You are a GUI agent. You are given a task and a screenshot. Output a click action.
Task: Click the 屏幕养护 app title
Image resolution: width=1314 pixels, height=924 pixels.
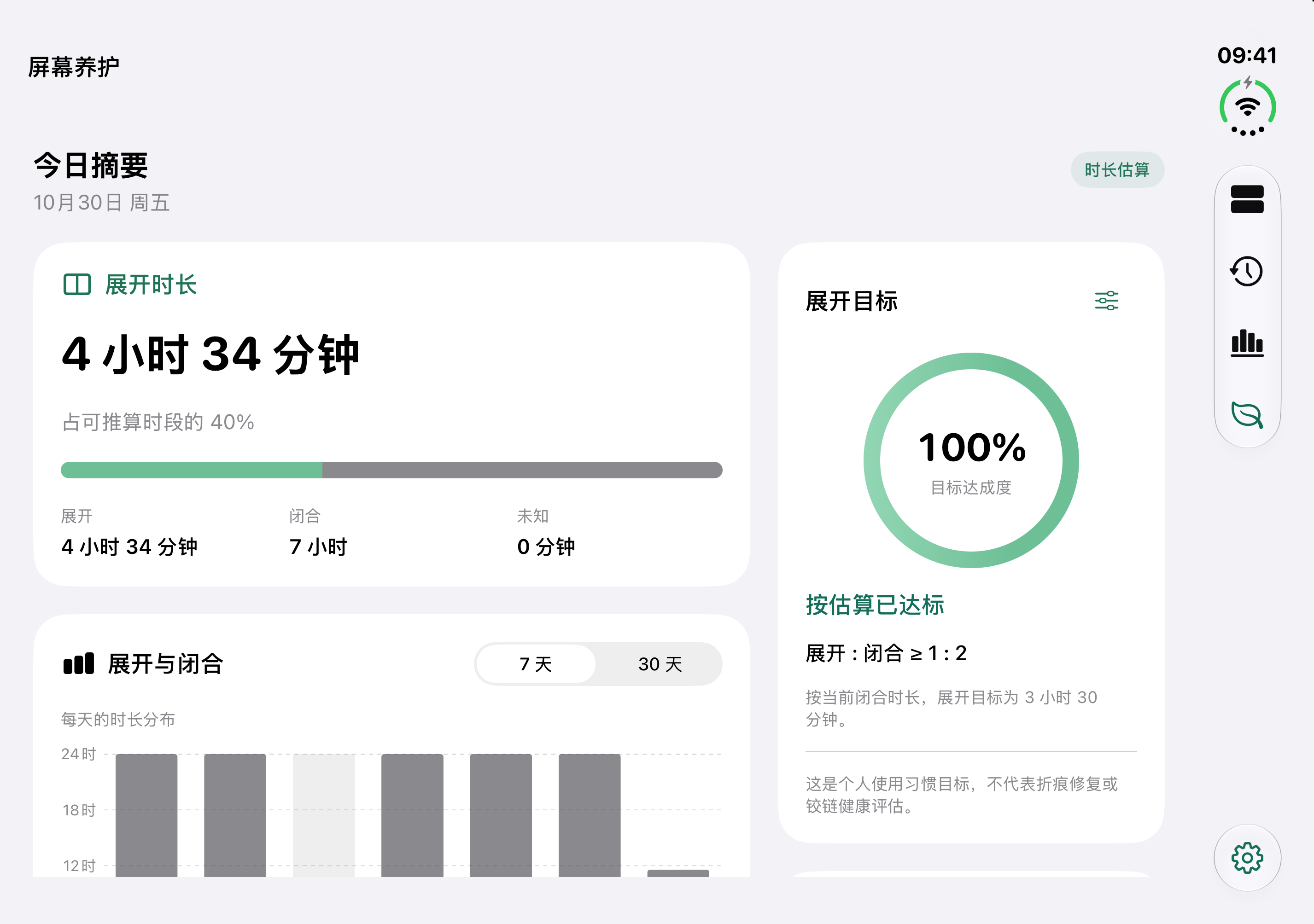pos(74,67)
